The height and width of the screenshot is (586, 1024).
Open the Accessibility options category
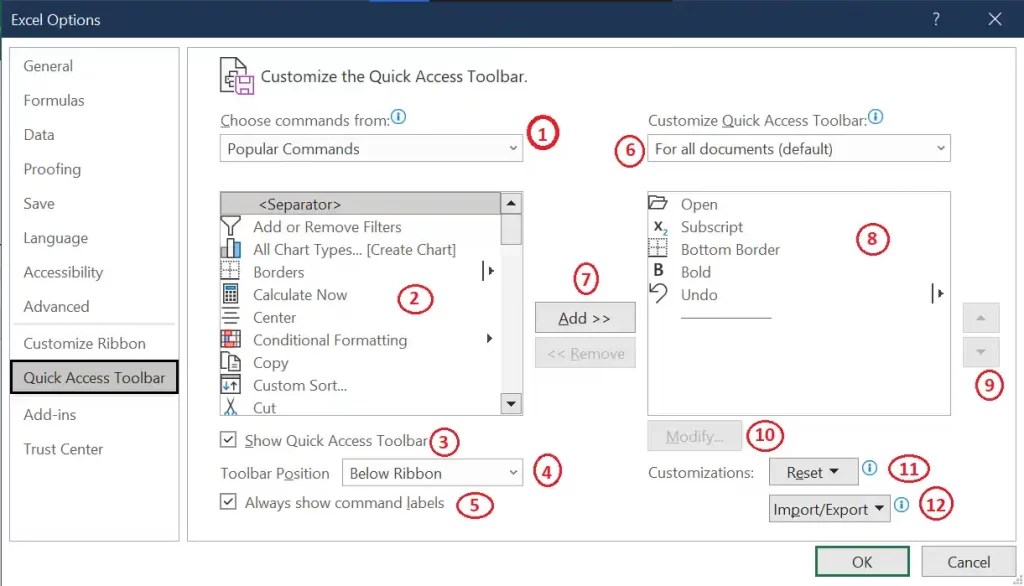(63, 272)
